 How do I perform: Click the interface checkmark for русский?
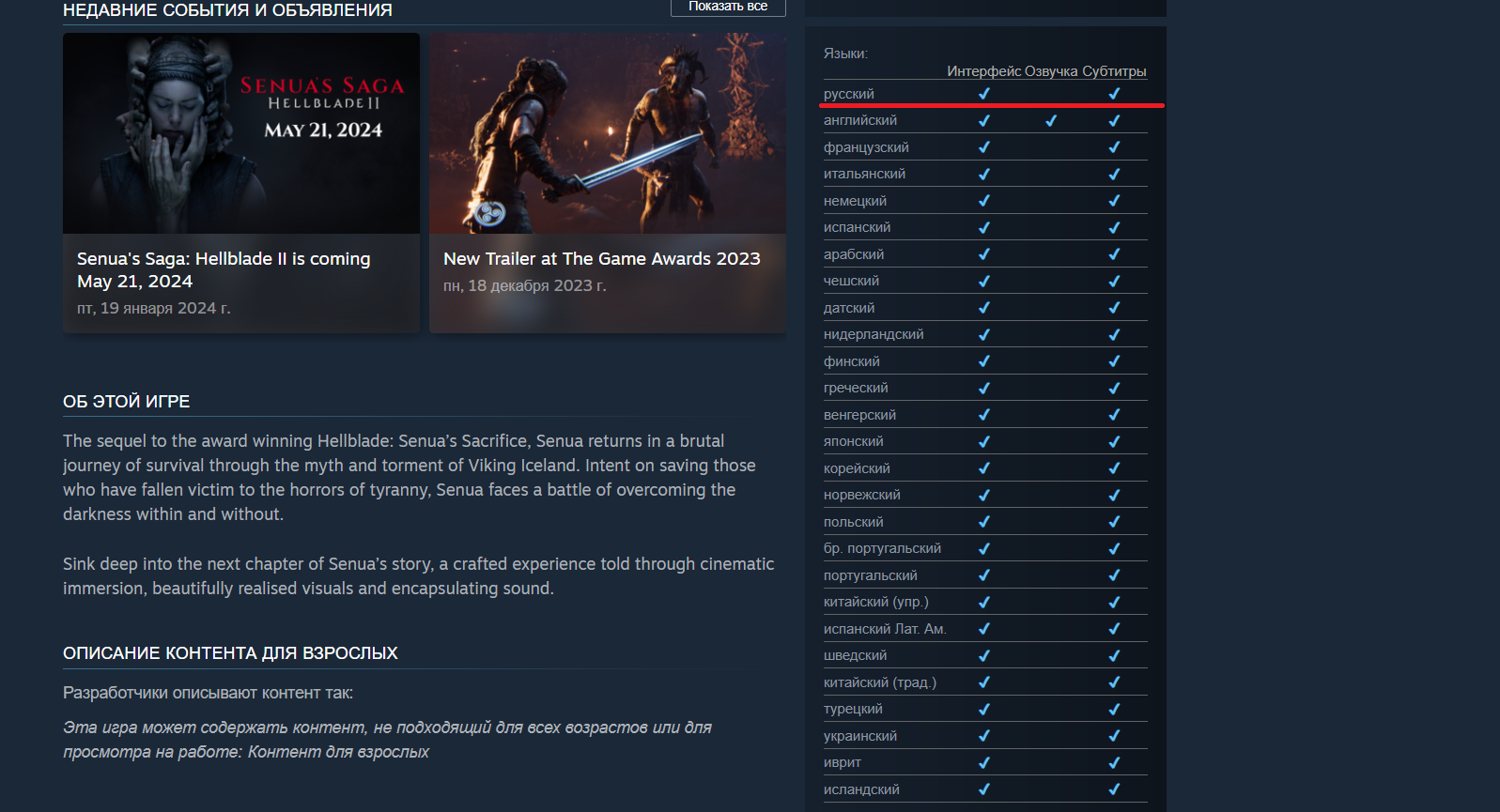coord(984,94)
